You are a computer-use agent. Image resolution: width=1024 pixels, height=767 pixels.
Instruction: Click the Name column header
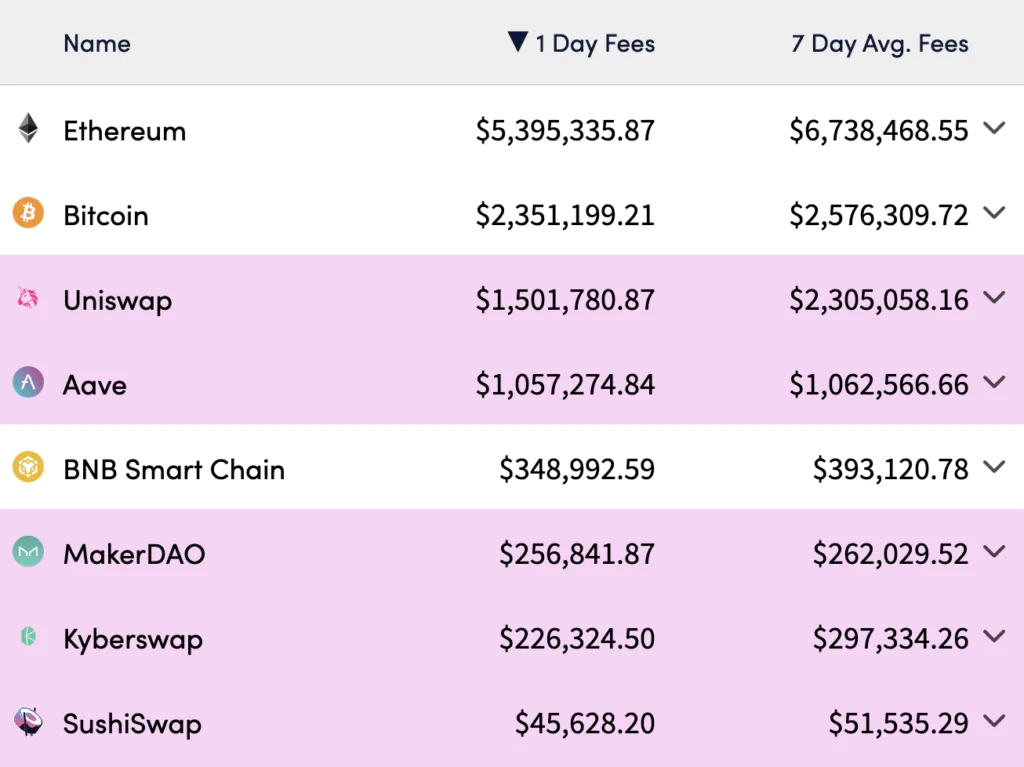(x=97, y=43)
